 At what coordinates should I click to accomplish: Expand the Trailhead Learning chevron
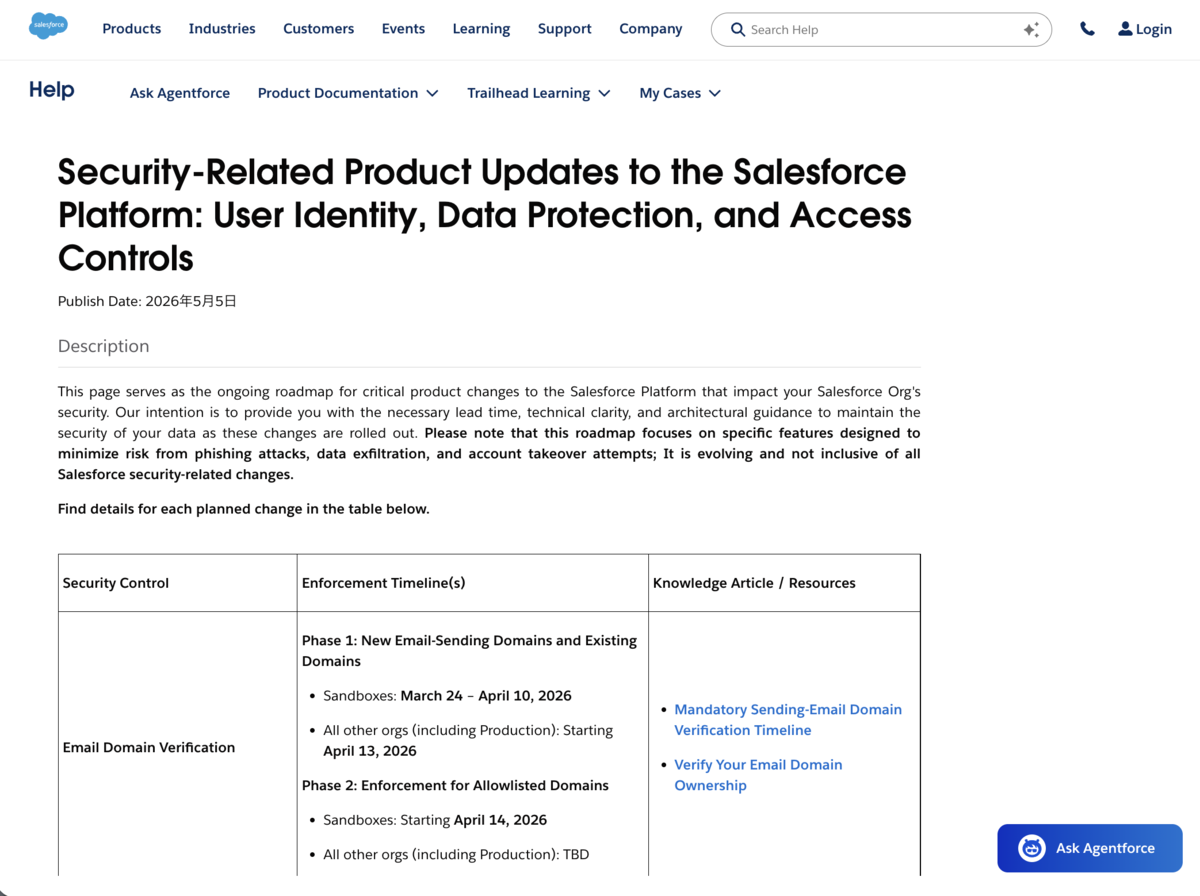tap(604, 93)
